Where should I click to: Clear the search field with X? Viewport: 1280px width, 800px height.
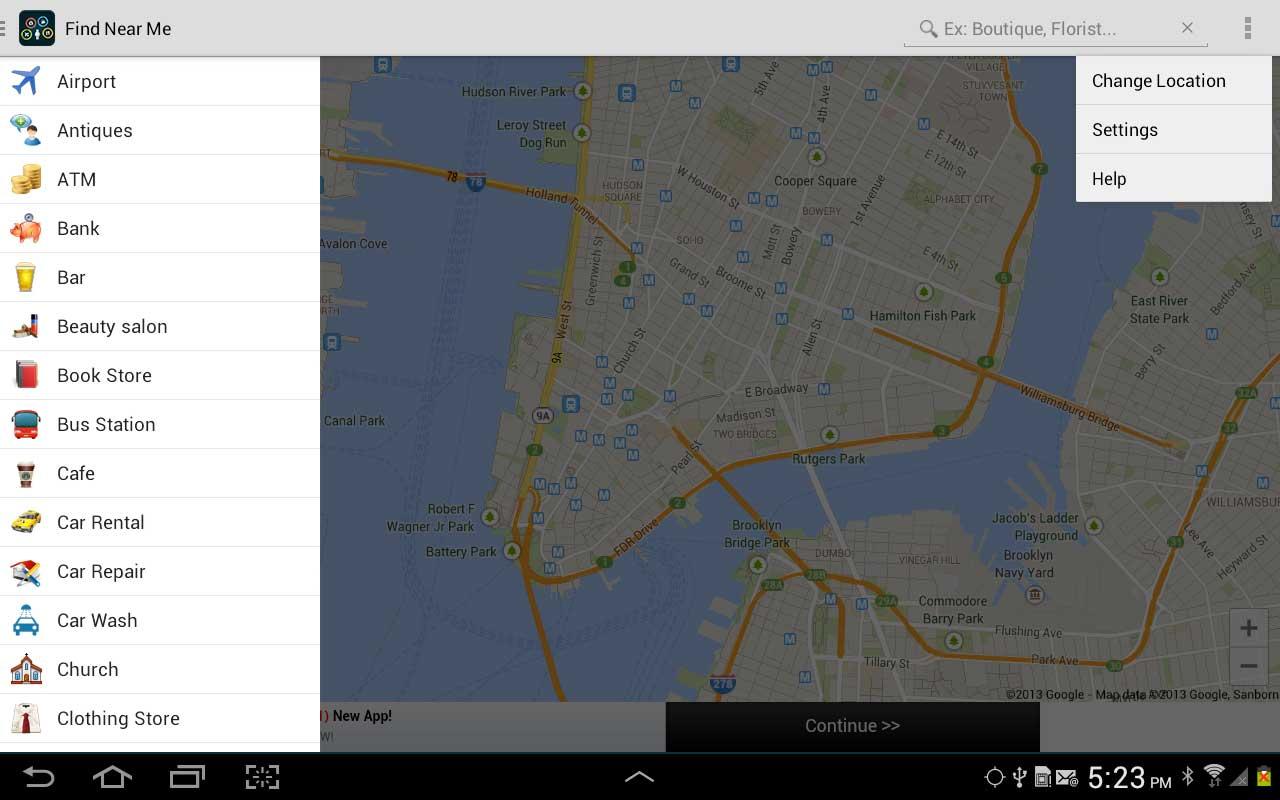[1187, 28]
